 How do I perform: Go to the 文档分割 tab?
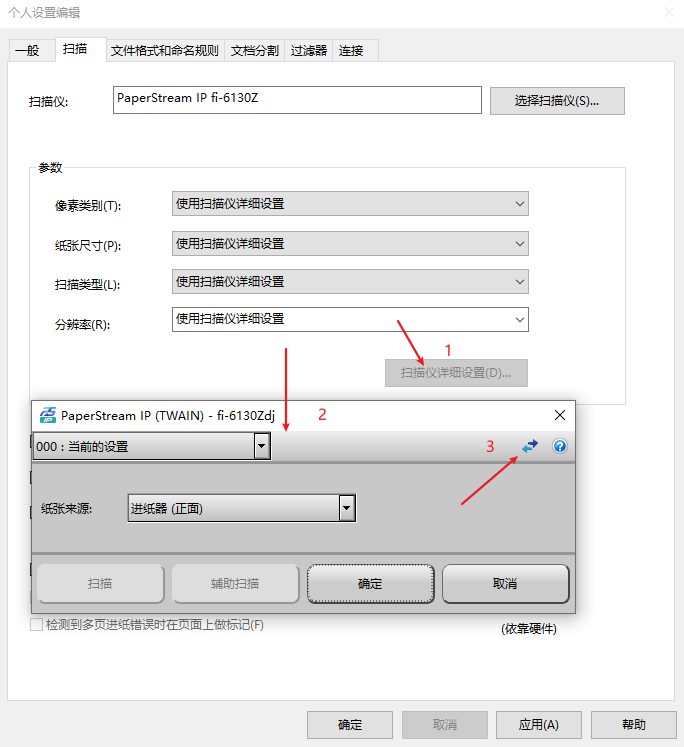pyautogui.click(x=255, y=50)
